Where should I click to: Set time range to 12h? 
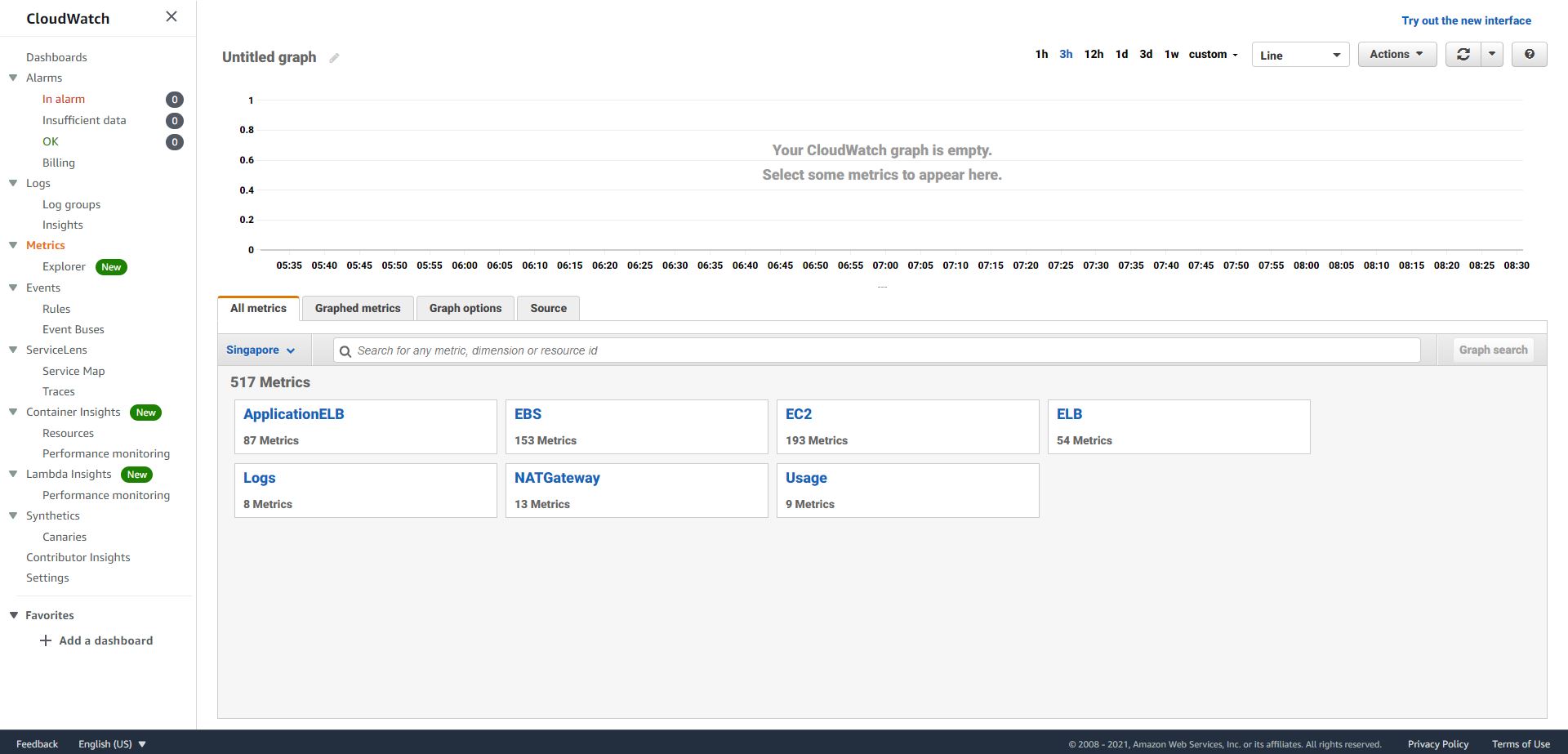[1094, 55]
